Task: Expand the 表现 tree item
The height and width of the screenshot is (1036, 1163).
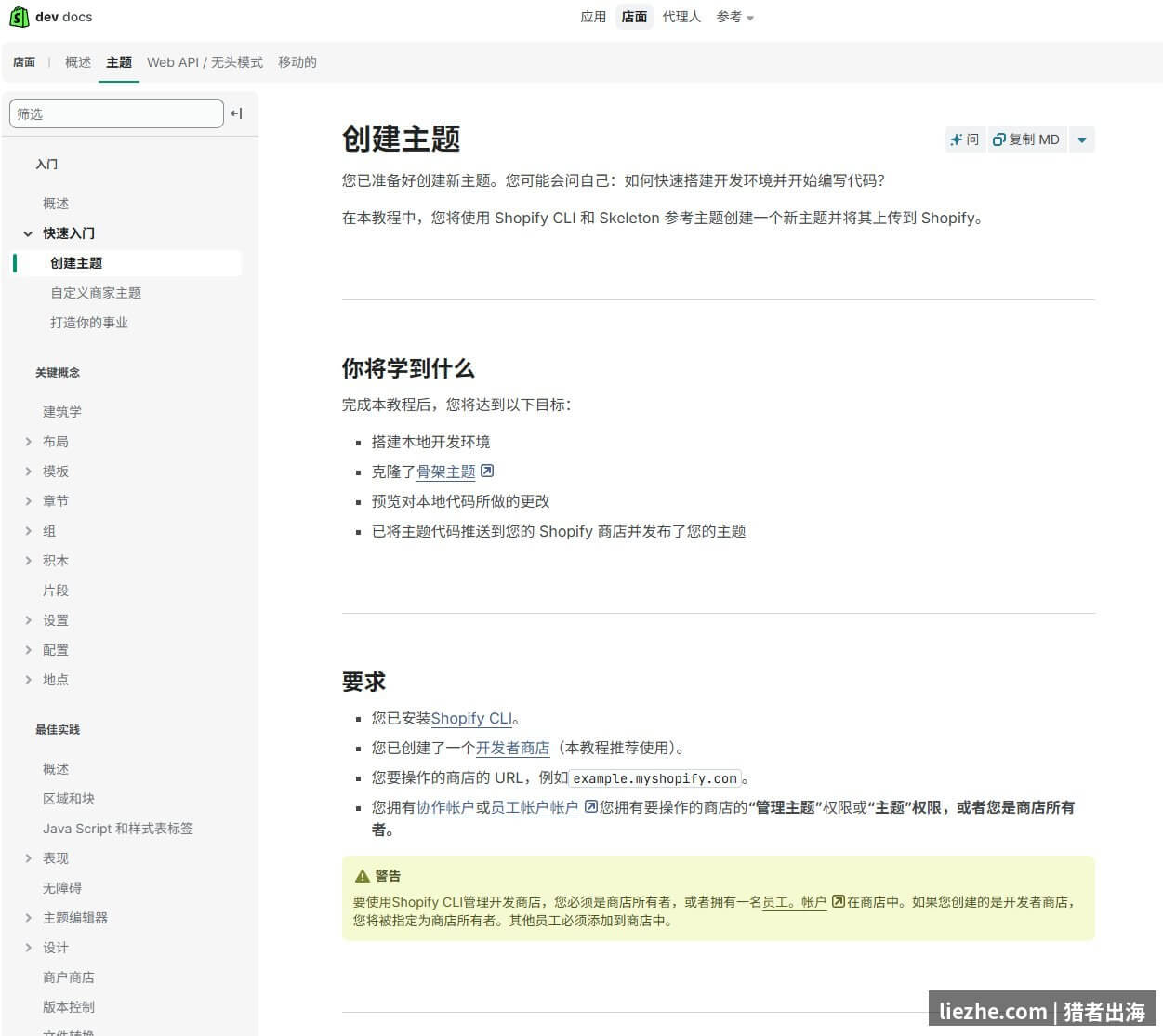Action: [x=28, y=858]
